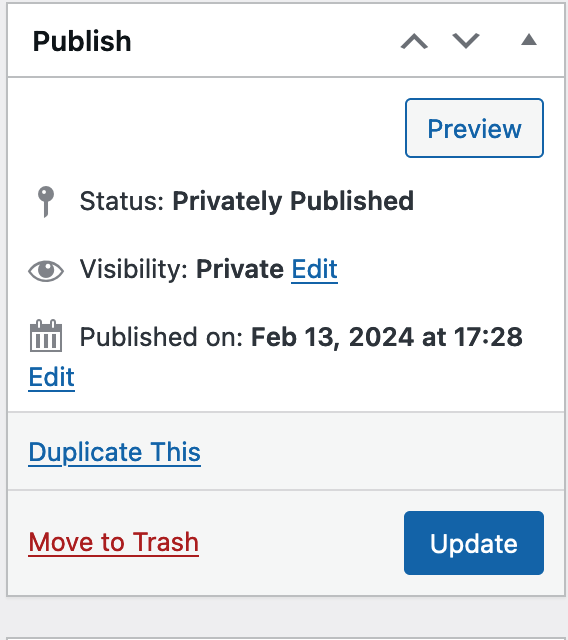Click the Visibility label
The height and width of the screenshot is (640, 568).
[x=134, y=269]
